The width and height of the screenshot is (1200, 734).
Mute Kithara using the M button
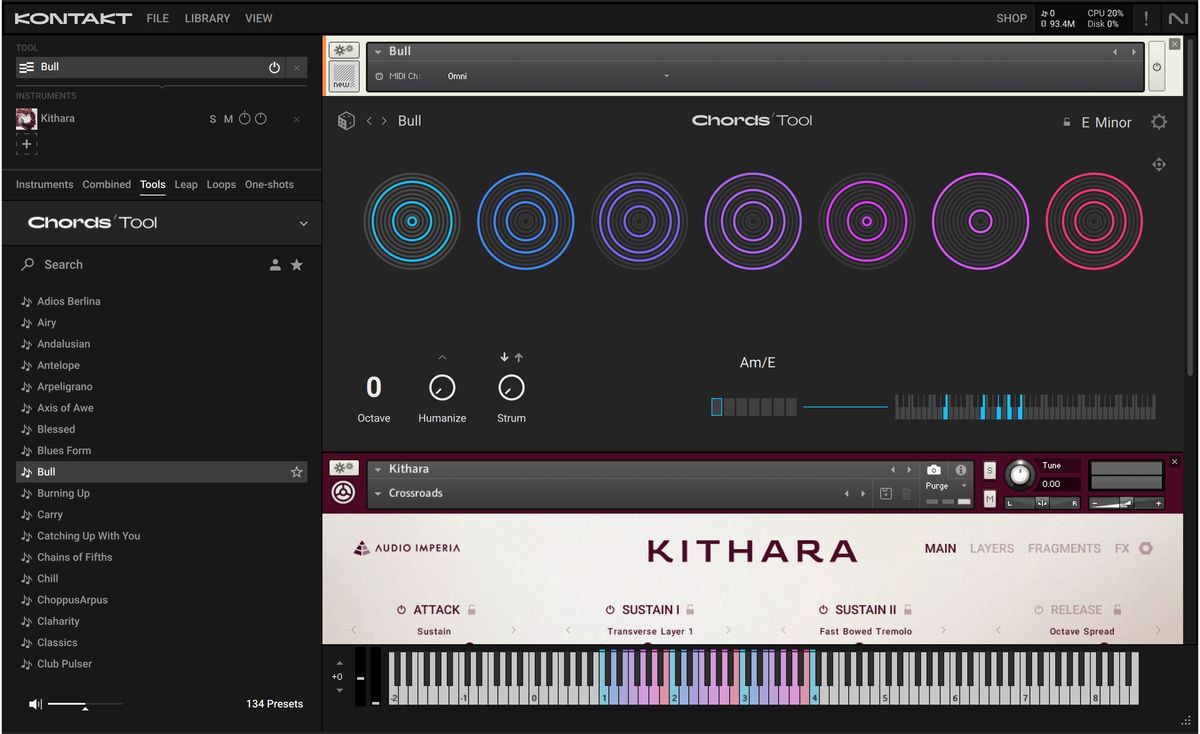click(x=228, y=118)
